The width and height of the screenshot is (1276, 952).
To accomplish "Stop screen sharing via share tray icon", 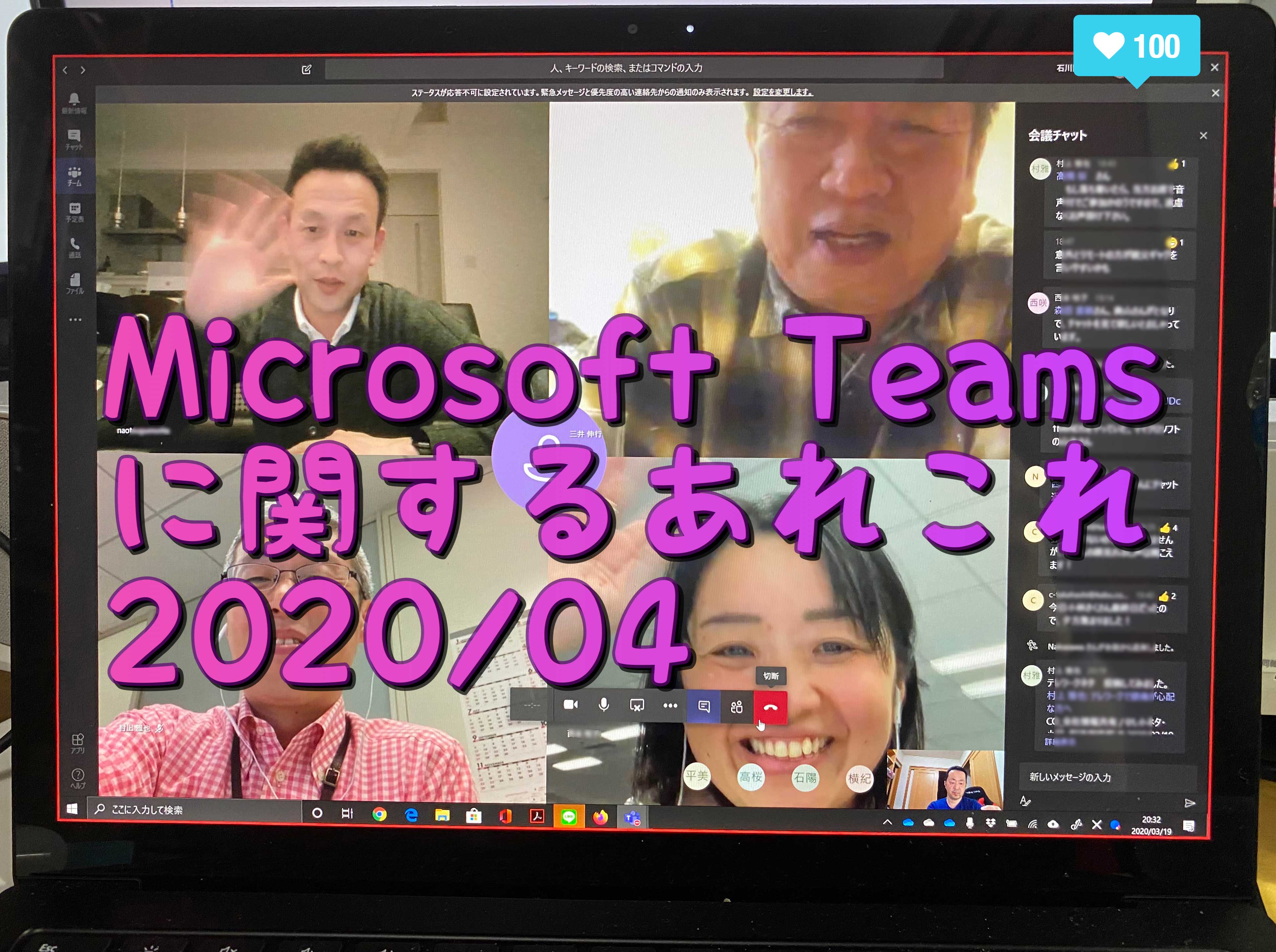I will point(637,705).
